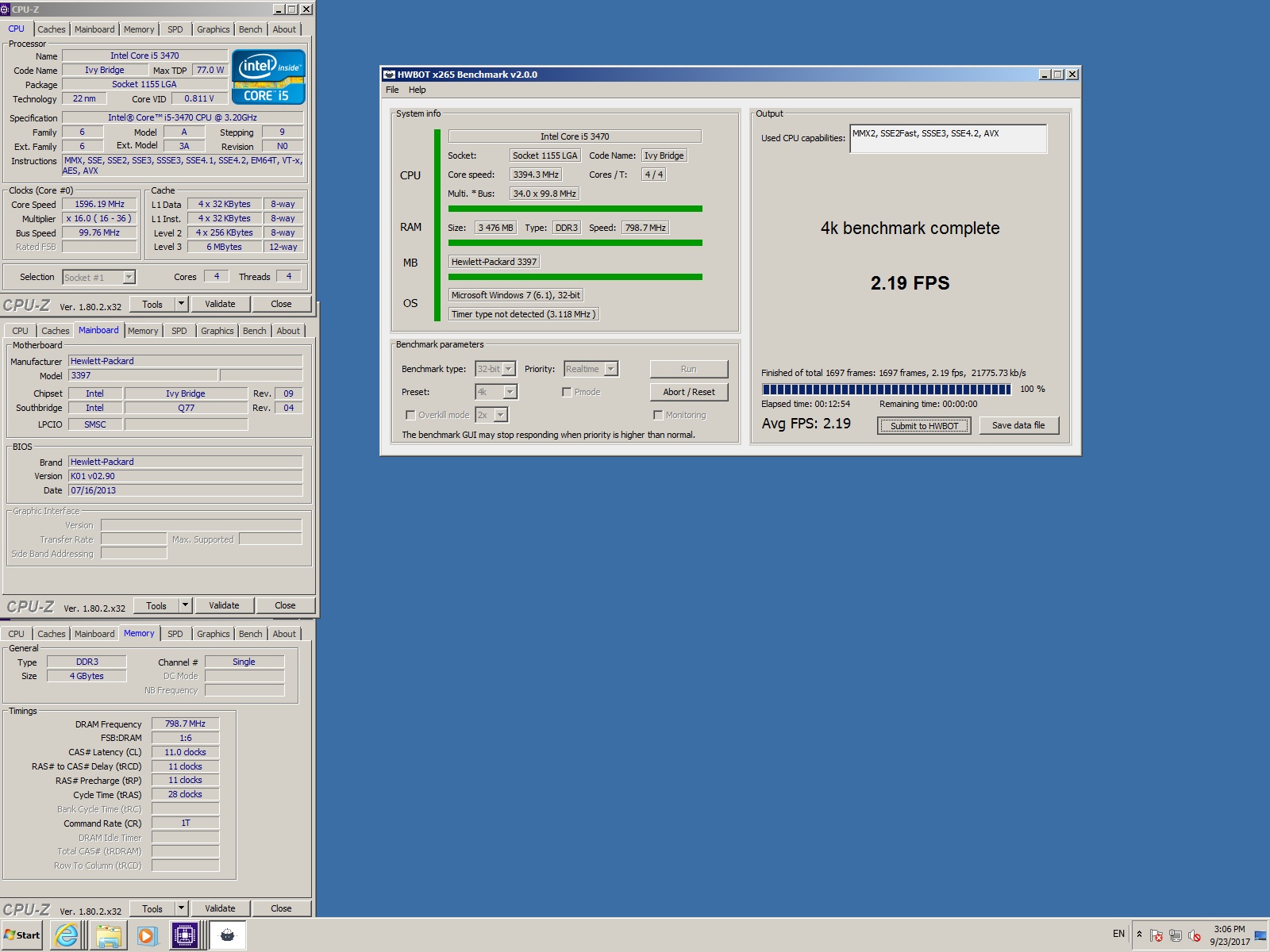The image size is (1270, 952).
Task: Open the Windows Start button
Action: [23, 935]
